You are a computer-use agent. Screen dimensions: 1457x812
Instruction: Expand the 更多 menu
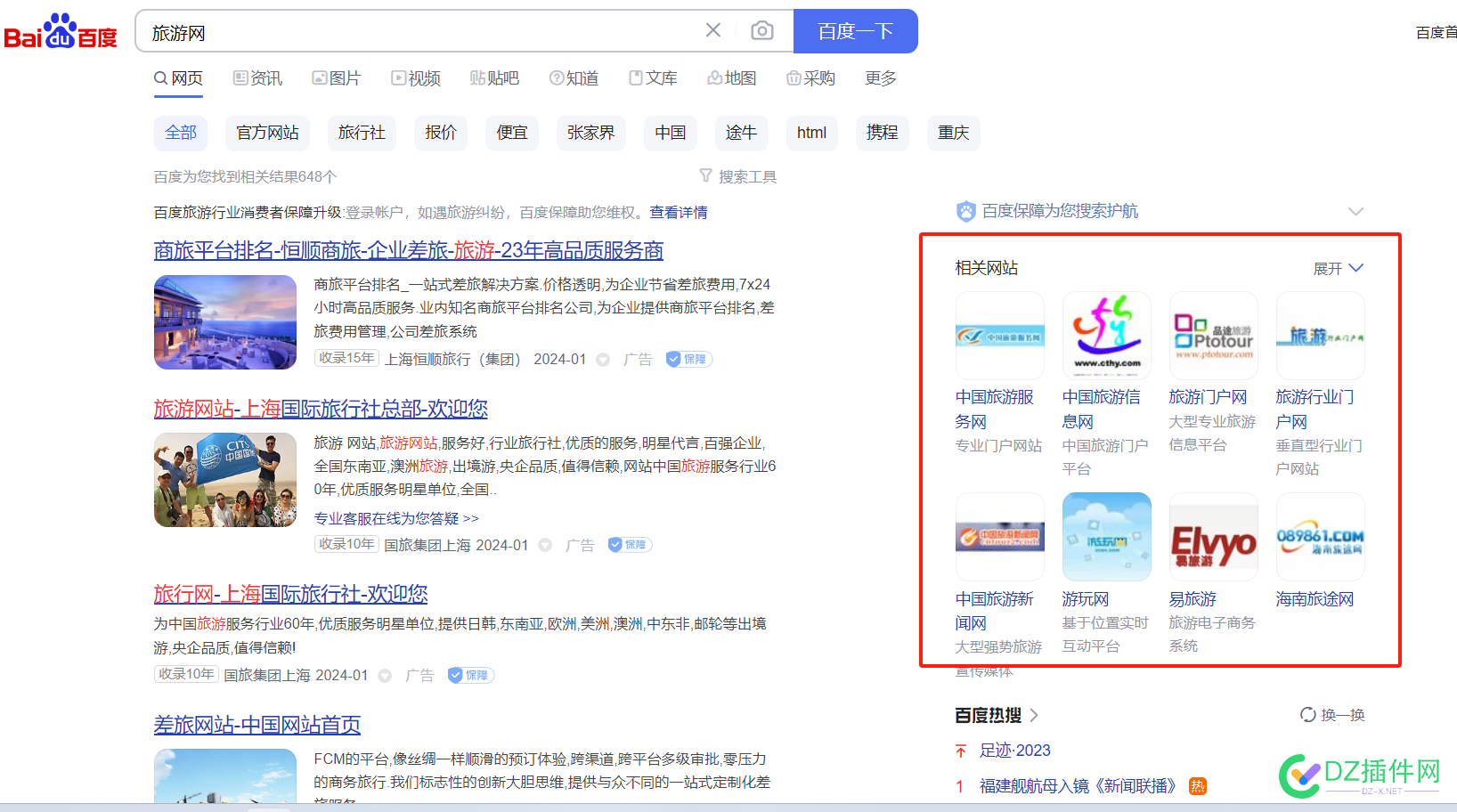pyautogui.click(x=881, y=78)
